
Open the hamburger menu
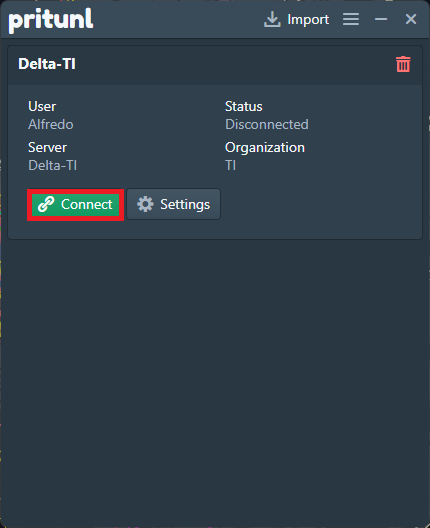point(351,19)
